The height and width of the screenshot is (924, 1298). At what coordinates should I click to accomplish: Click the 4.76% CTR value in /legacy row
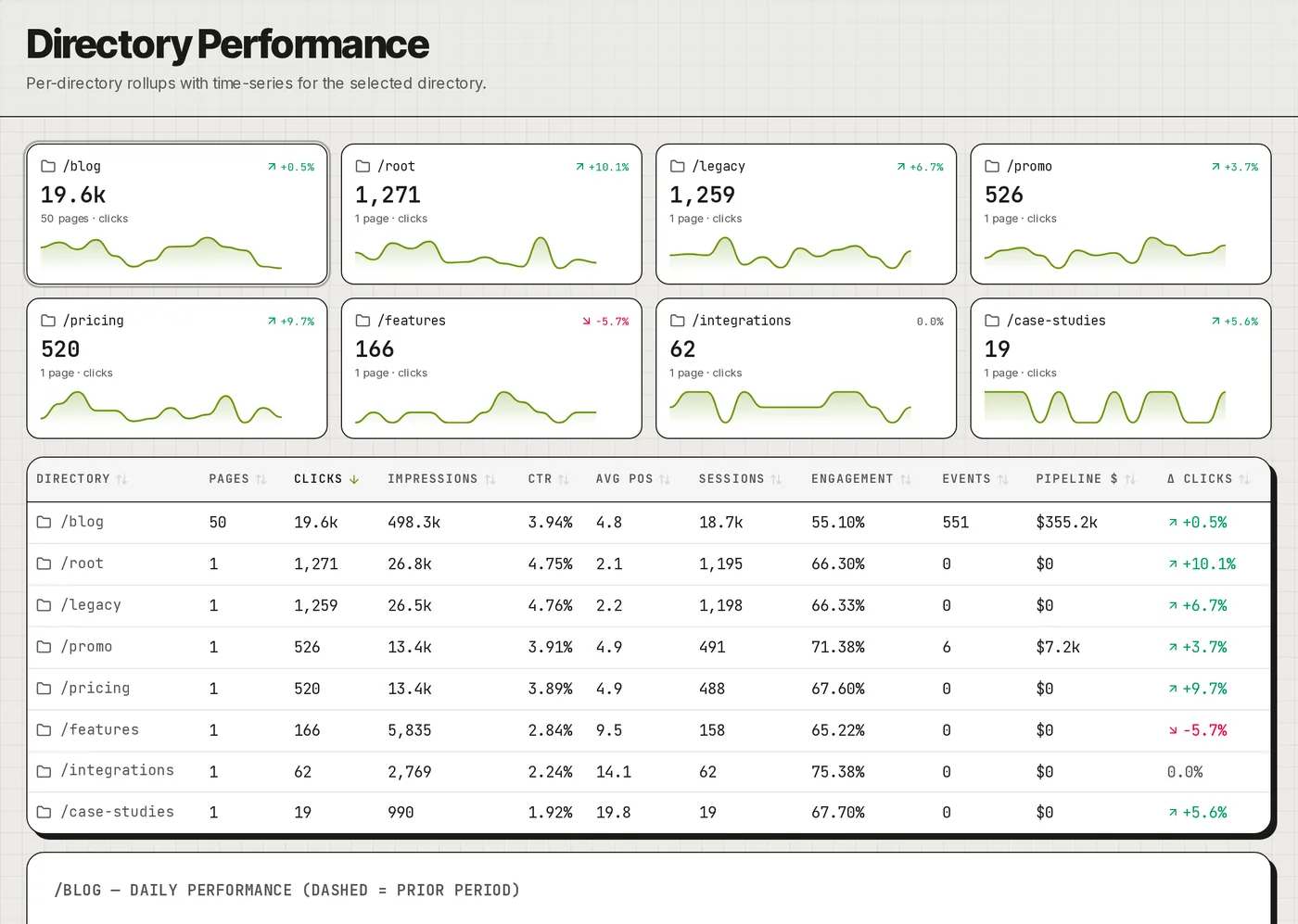pyautogui.click(x=551, y=605)
